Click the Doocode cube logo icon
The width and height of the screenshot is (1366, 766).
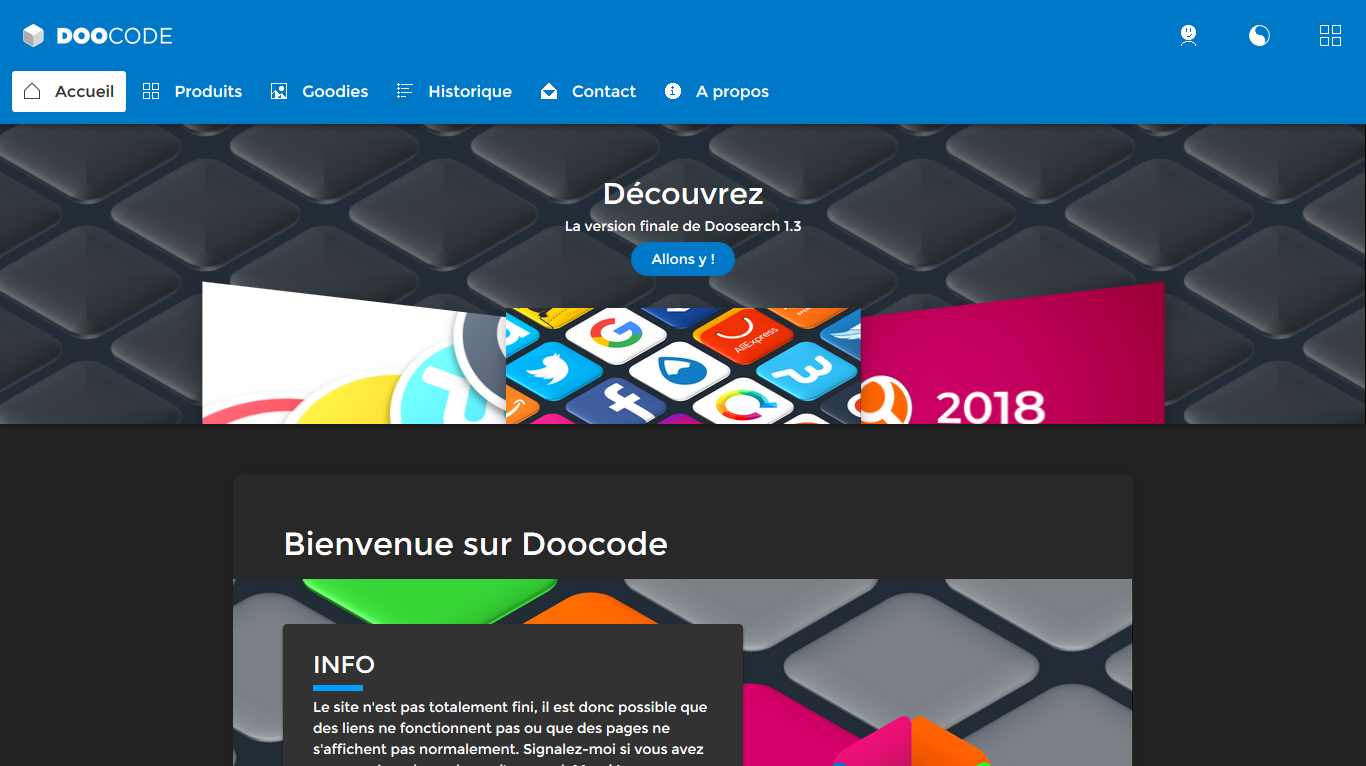[x=34, y=36]
